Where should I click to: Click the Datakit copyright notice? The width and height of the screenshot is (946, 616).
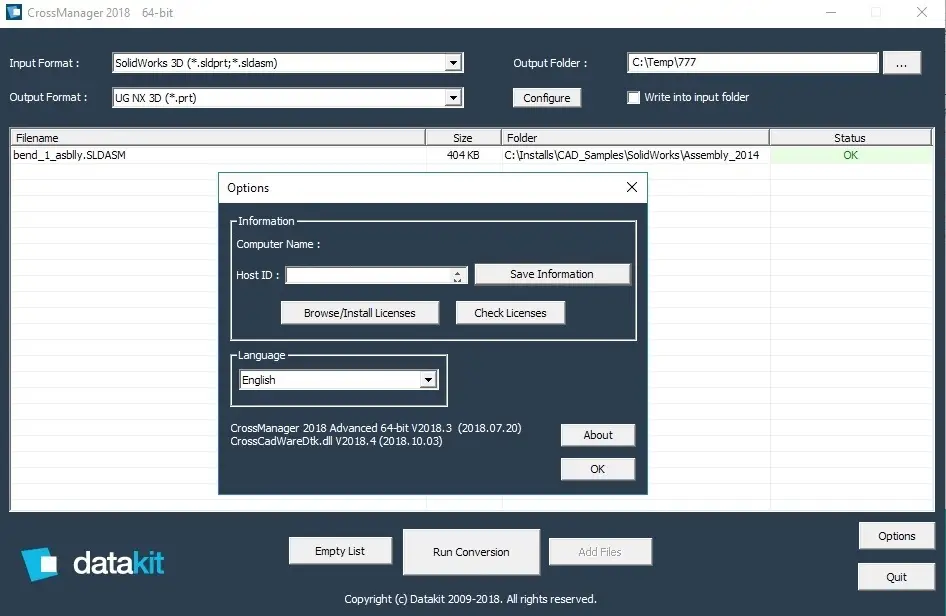471,599
